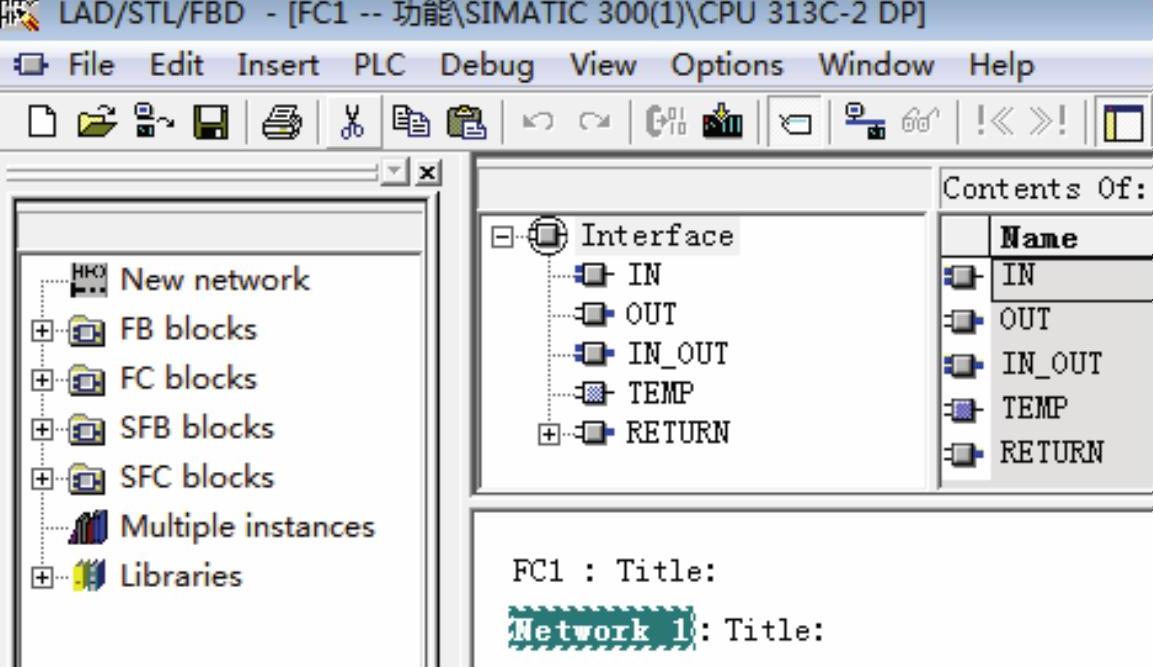This screenshot has width=1153, height=667.
Task: Toggle the details pane layout icon
Action: (1123, 123)
